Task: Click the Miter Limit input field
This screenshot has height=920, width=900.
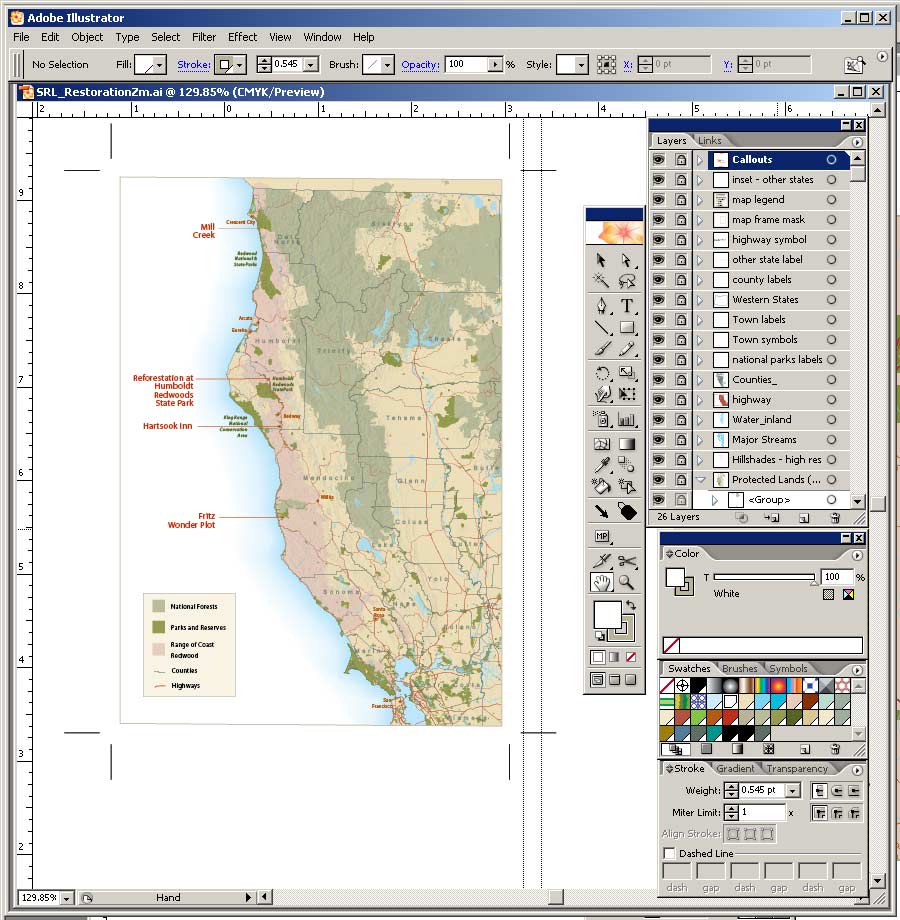Action: point(762,812)
